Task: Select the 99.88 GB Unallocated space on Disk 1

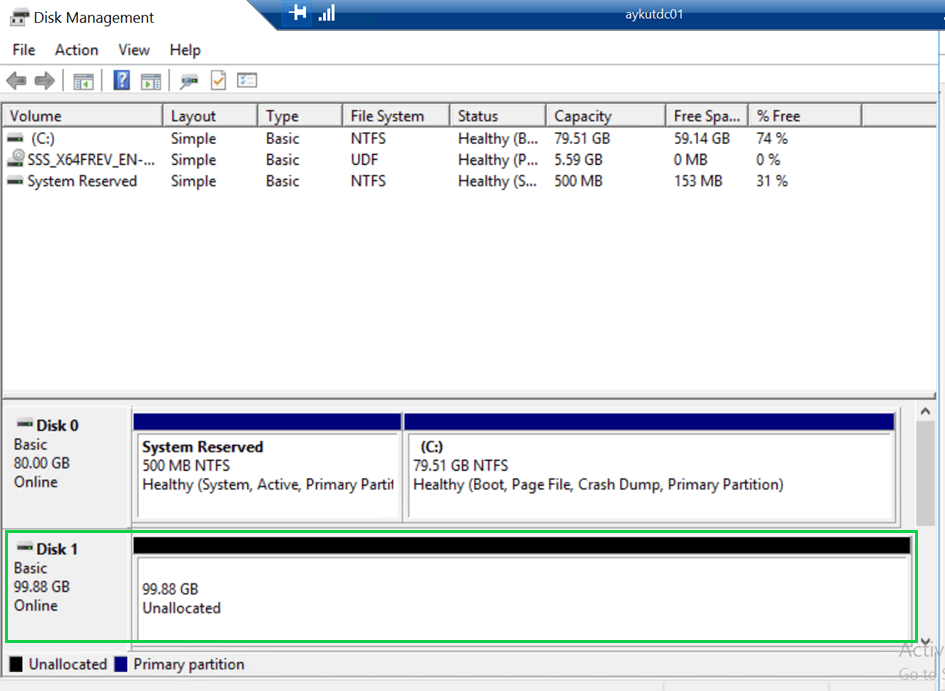Action: [522, 598]
